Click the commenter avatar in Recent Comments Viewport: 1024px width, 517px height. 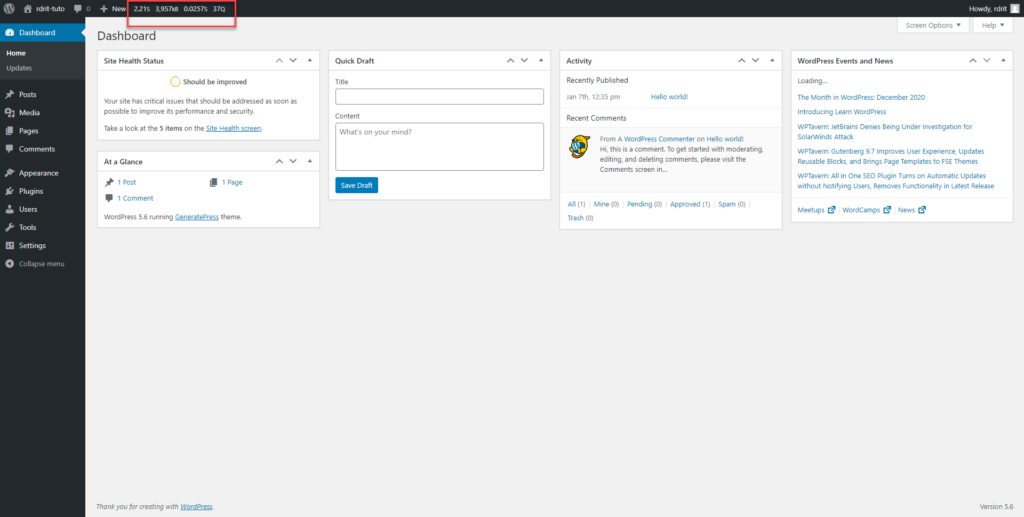pyautogui.click(x=578, y=147)
